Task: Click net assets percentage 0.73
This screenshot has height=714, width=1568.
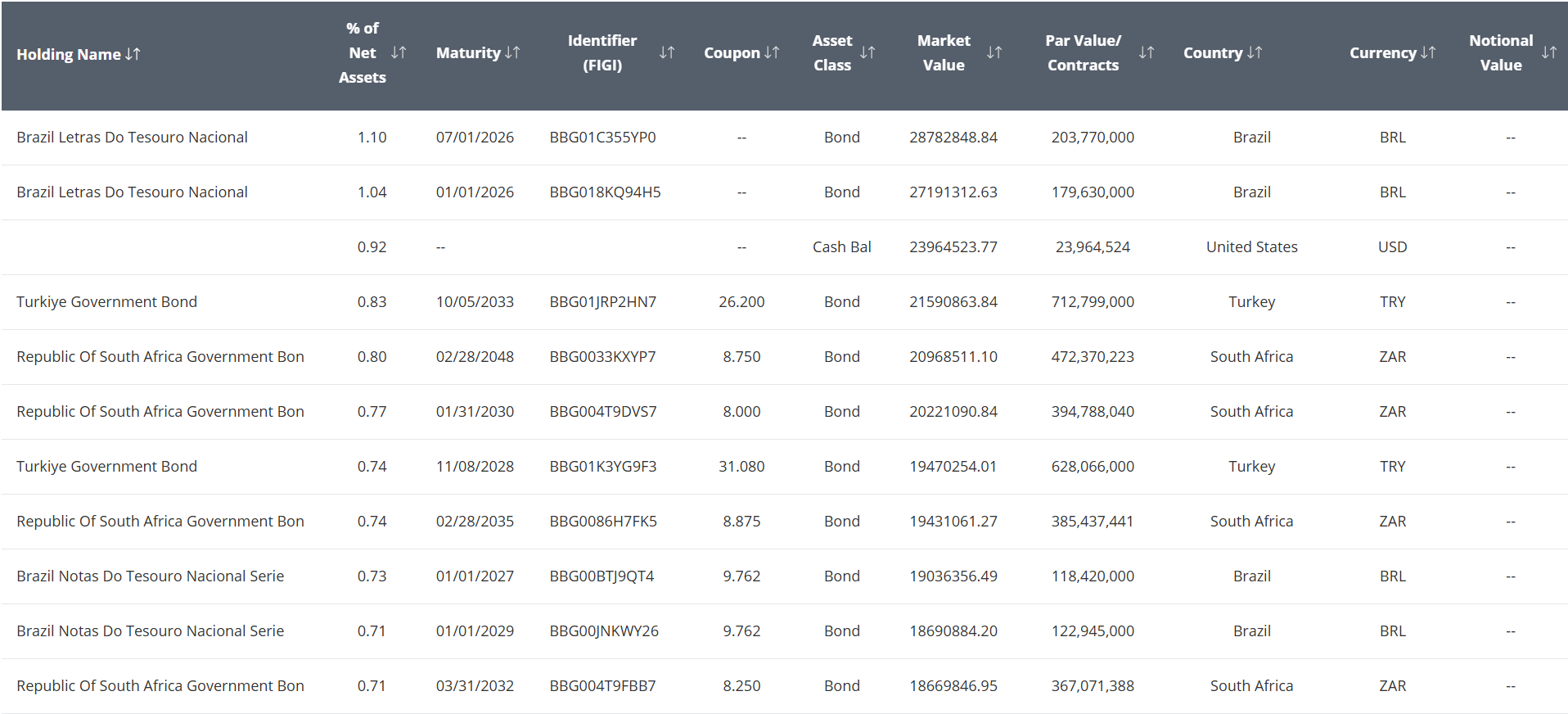Action: click(372, 576)
